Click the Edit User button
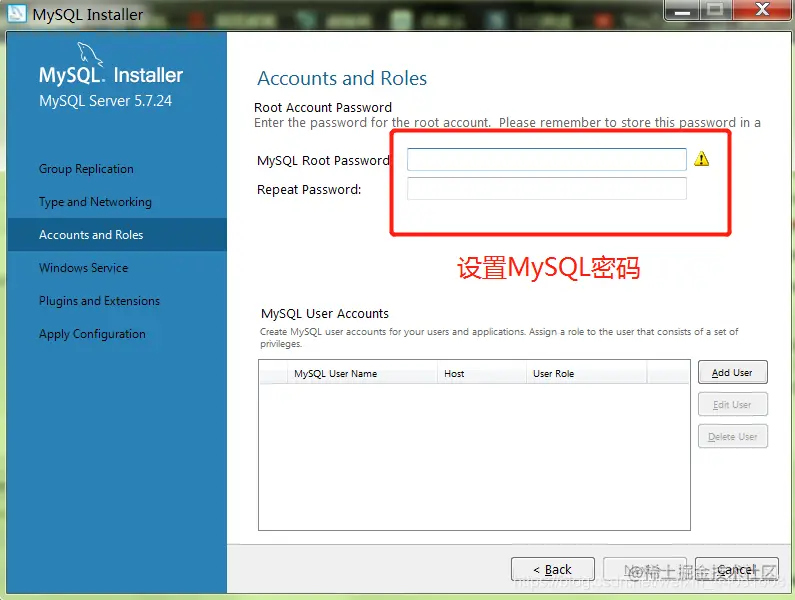 point(733,405)
